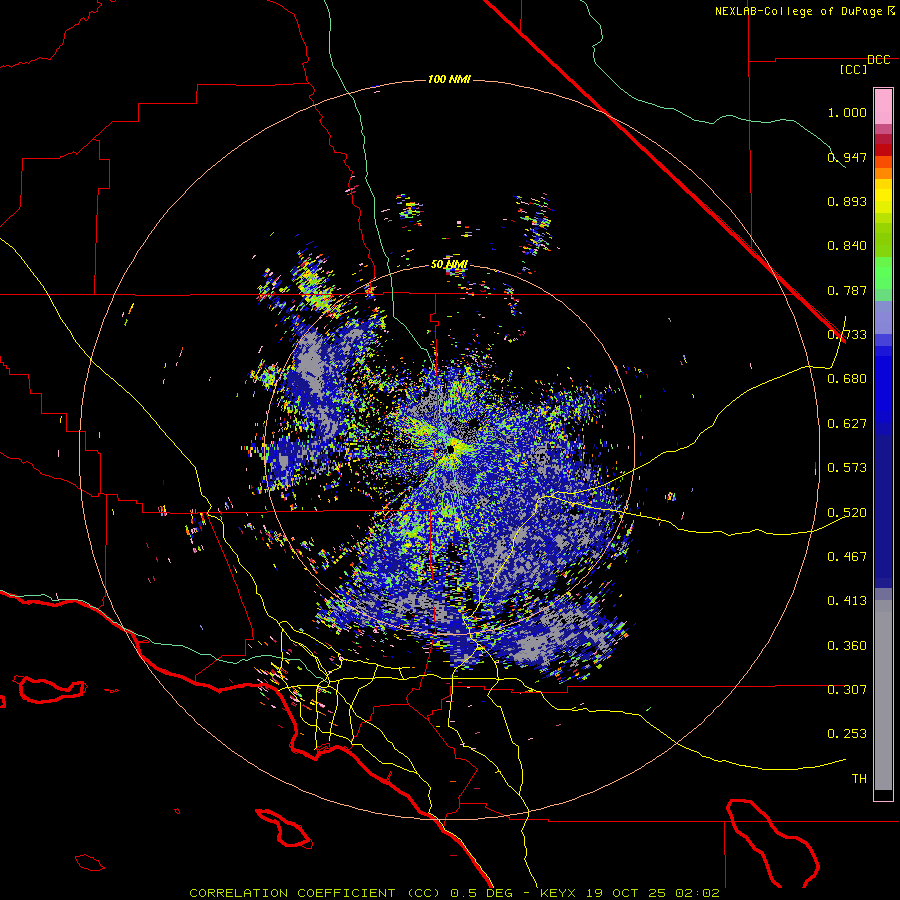Pick the light periwinkle swatch near 0.733

[883, 317]
